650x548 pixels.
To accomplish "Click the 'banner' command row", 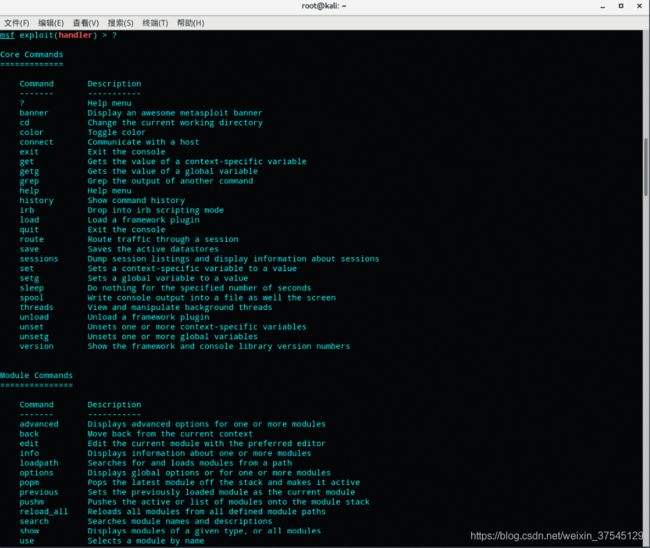I will pos(141,113).
